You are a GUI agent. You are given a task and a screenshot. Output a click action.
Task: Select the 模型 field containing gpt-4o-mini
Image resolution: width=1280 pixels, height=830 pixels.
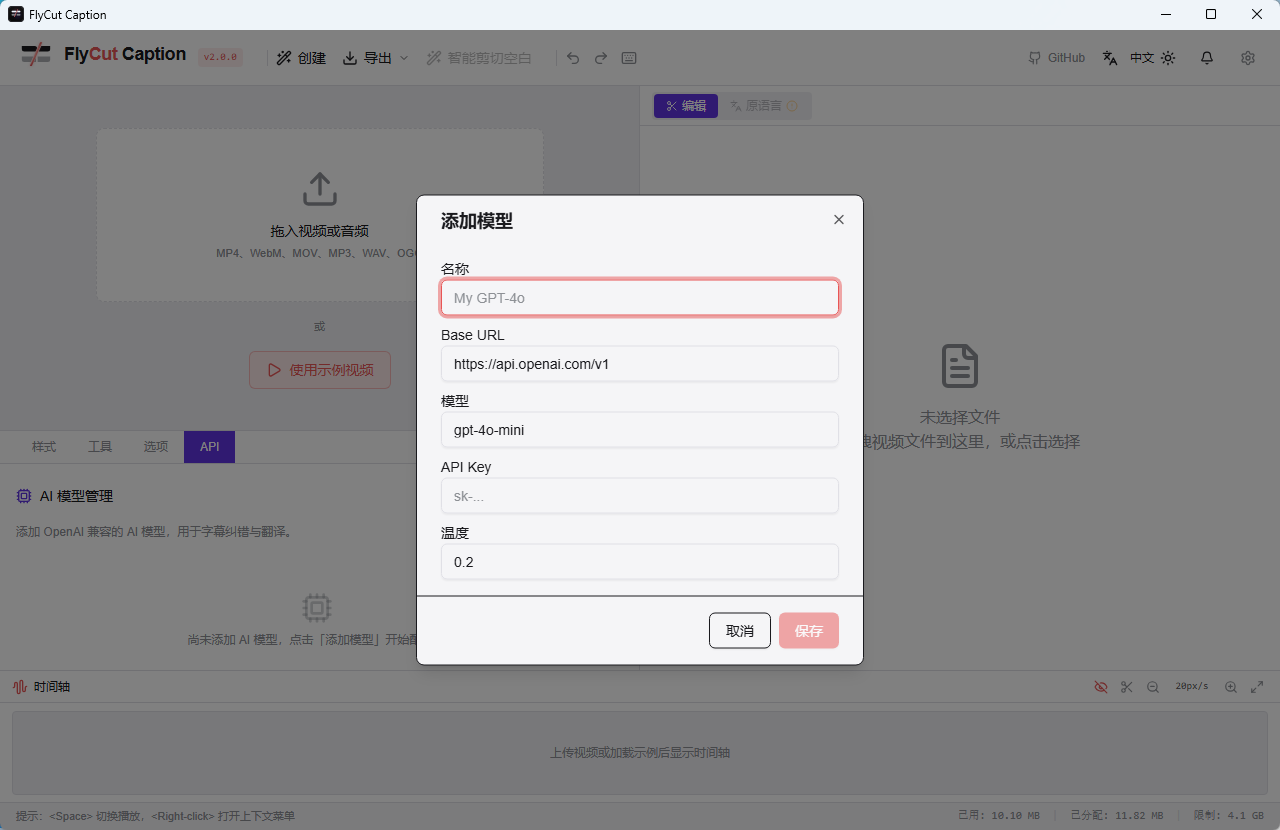pos(640,430)
